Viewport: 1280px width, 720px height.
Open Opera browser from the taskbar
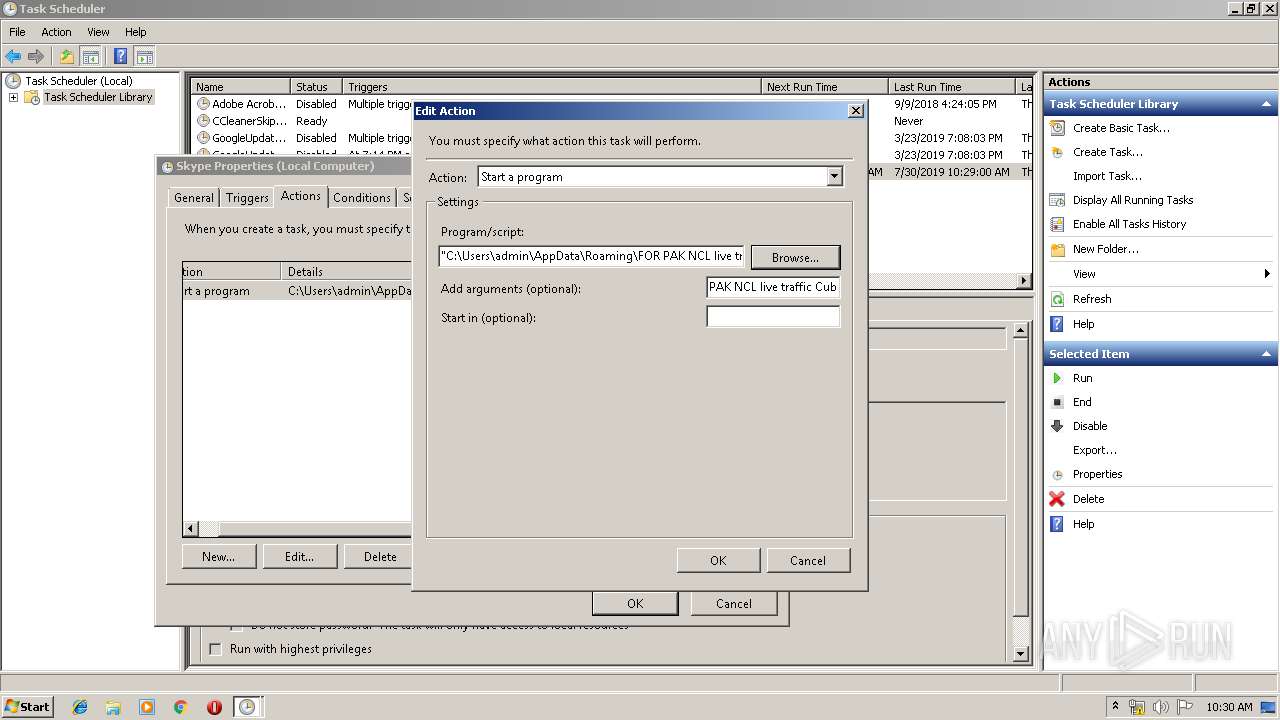pos(214,707)
